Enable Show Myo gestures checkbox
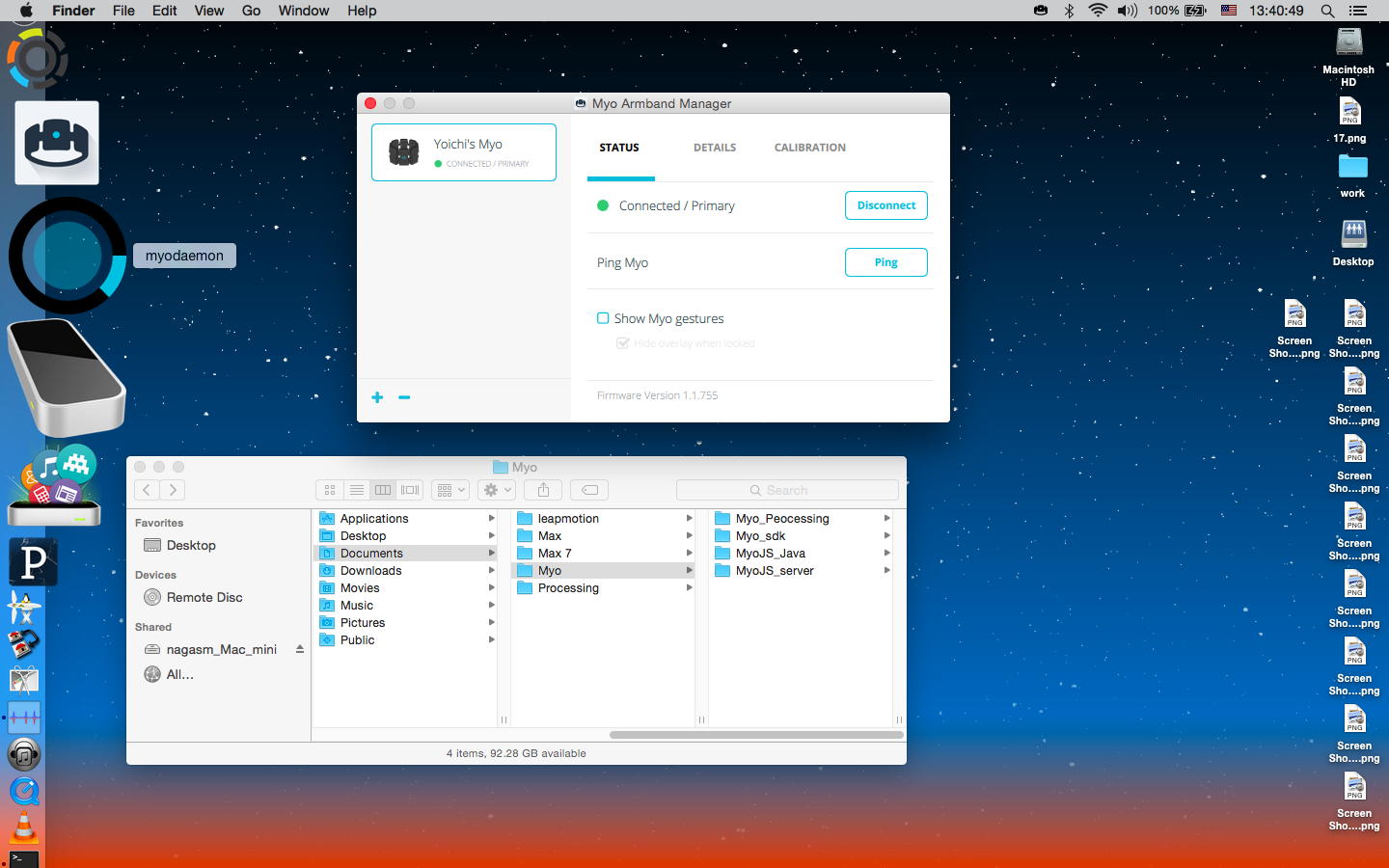 point(603,318)
